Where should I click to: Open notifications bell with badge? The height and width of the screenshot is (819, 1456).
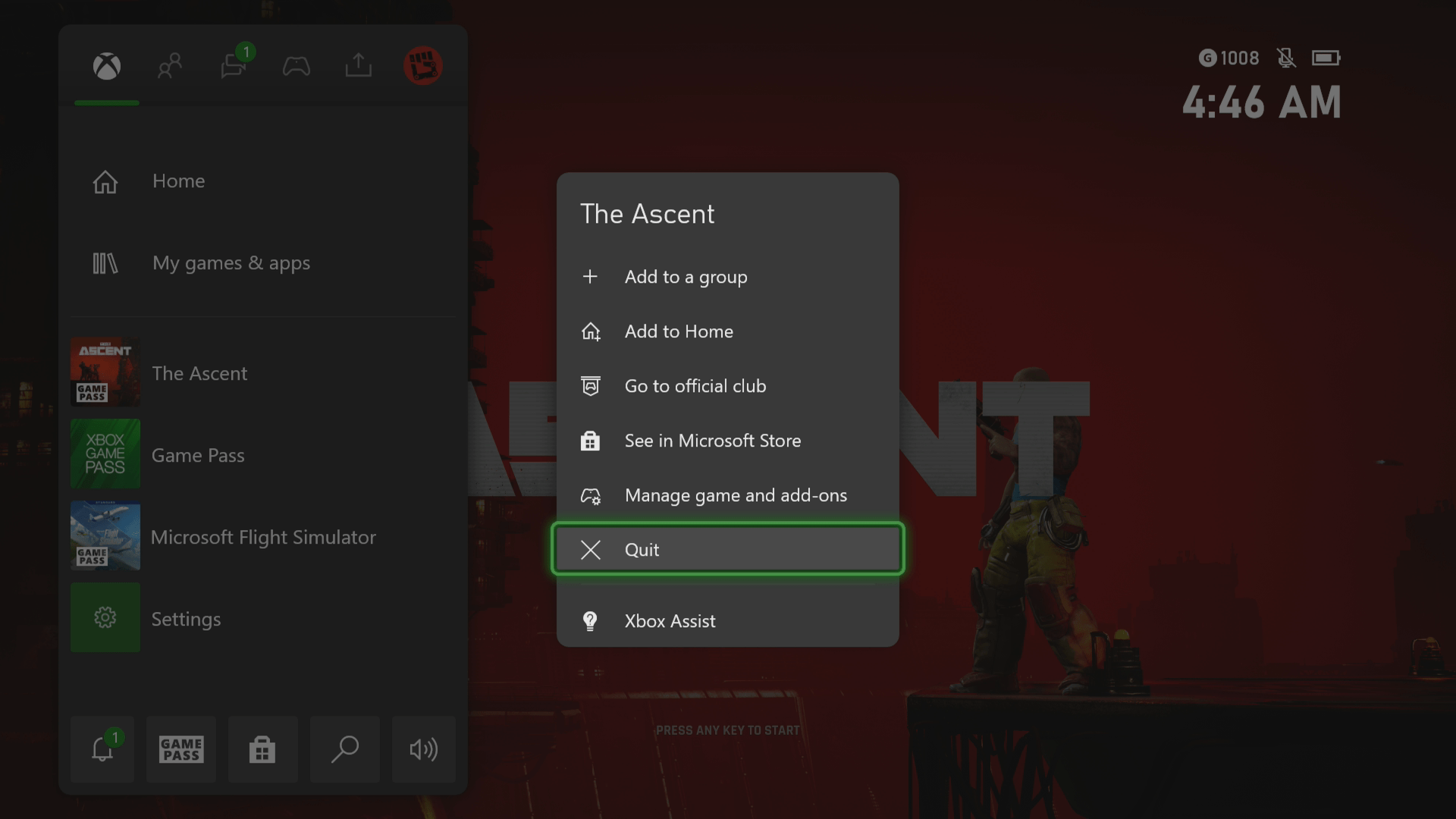pyautogui.click(x=102, y=749)
